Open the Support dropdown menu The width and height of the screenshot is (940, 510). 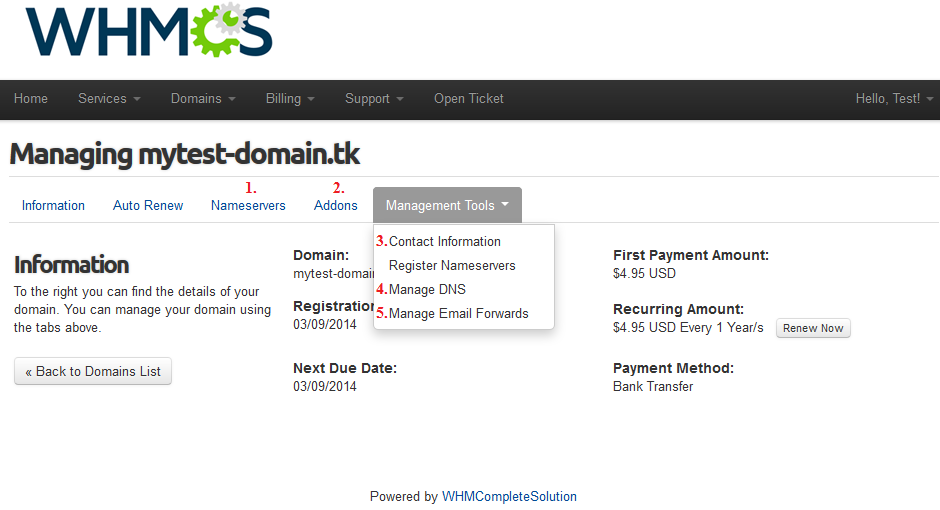[374, 99]
